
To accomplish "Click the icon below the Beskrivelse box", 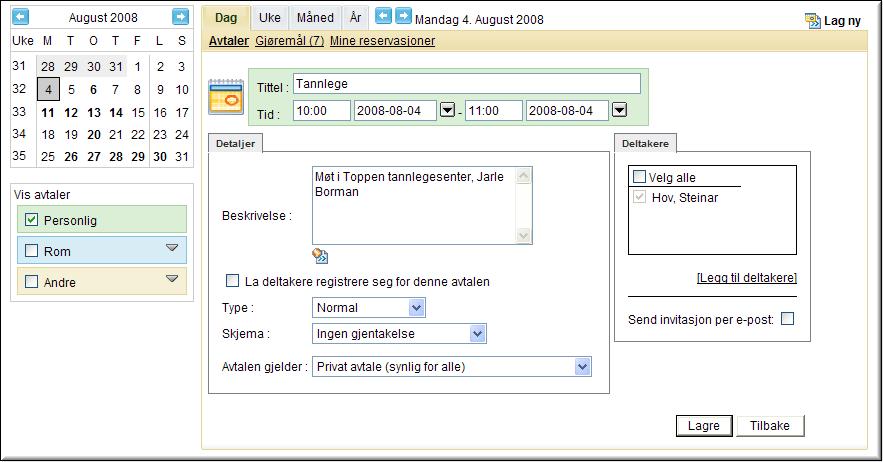I will [x=320, y=256].
